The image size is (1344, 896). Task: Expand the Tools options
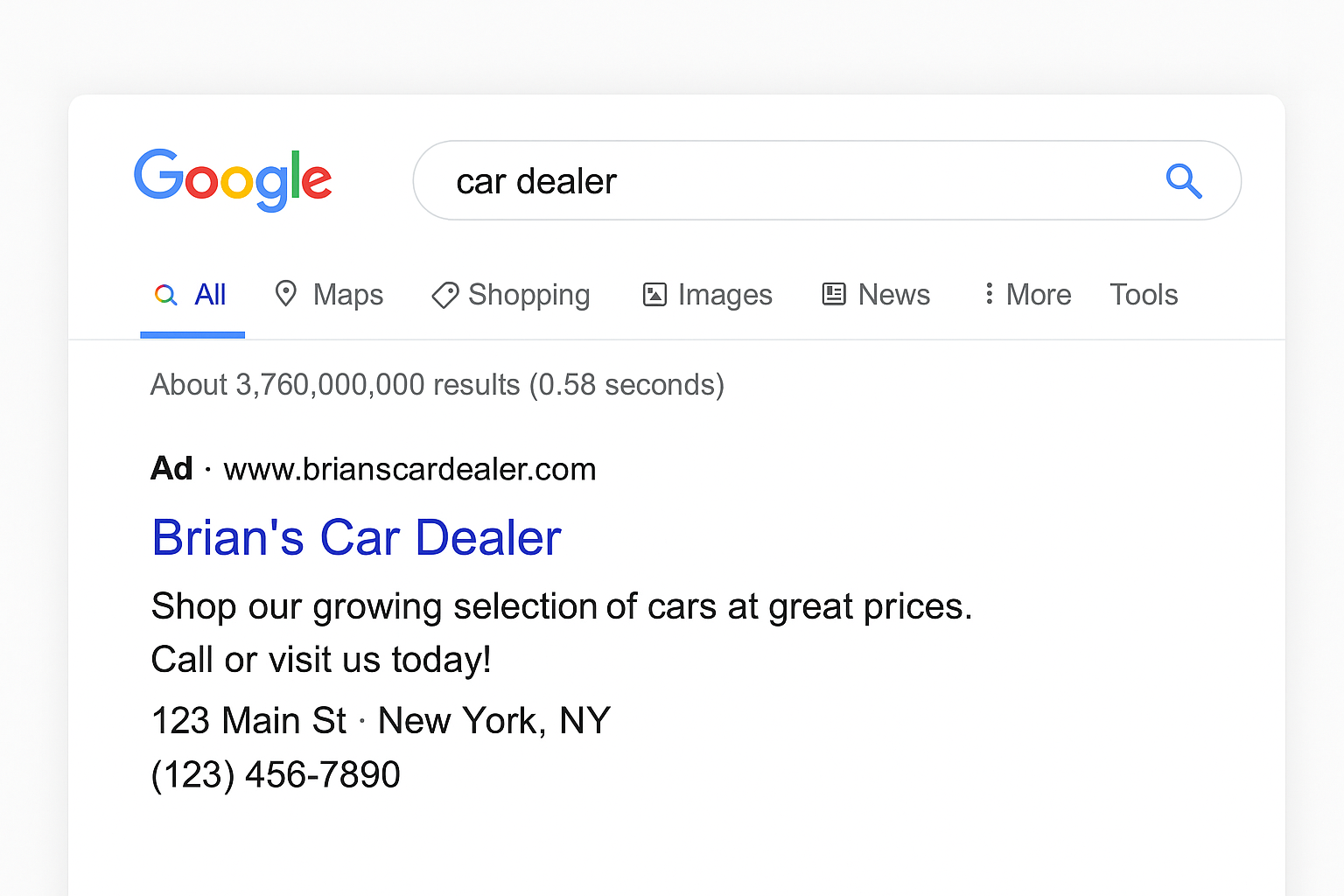click(x=1144, y=294)
